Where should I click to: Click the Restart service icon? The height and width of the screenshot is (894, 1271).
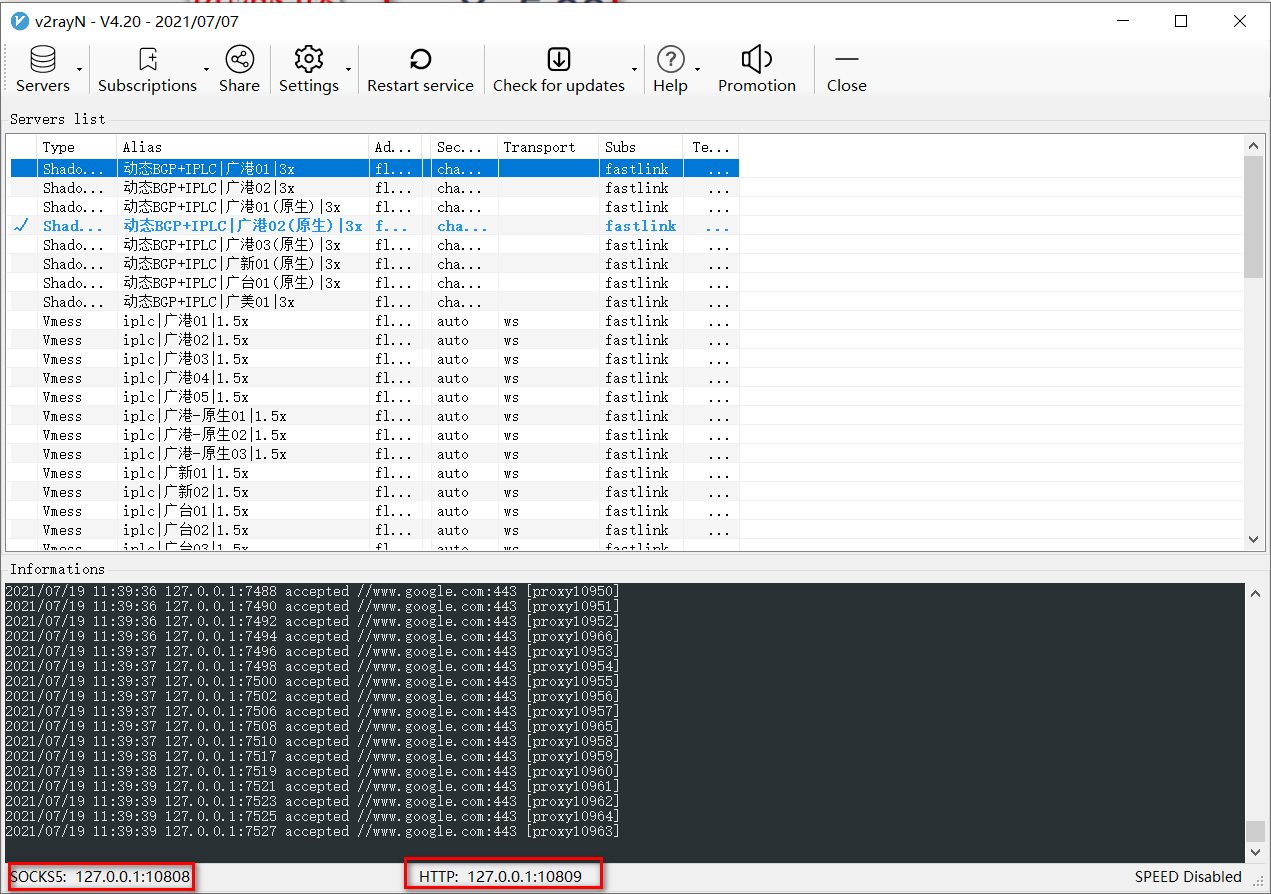pos(420,61)
